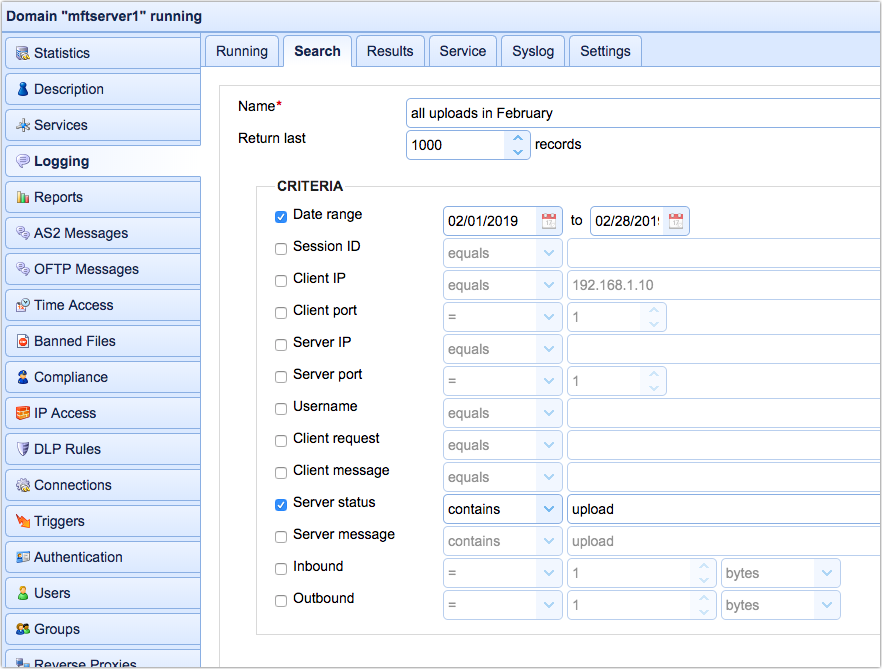The height and width of the screenshot is (669, 882).
Task: Select the Triggers sidebar icon
Action: click(22, 521)
